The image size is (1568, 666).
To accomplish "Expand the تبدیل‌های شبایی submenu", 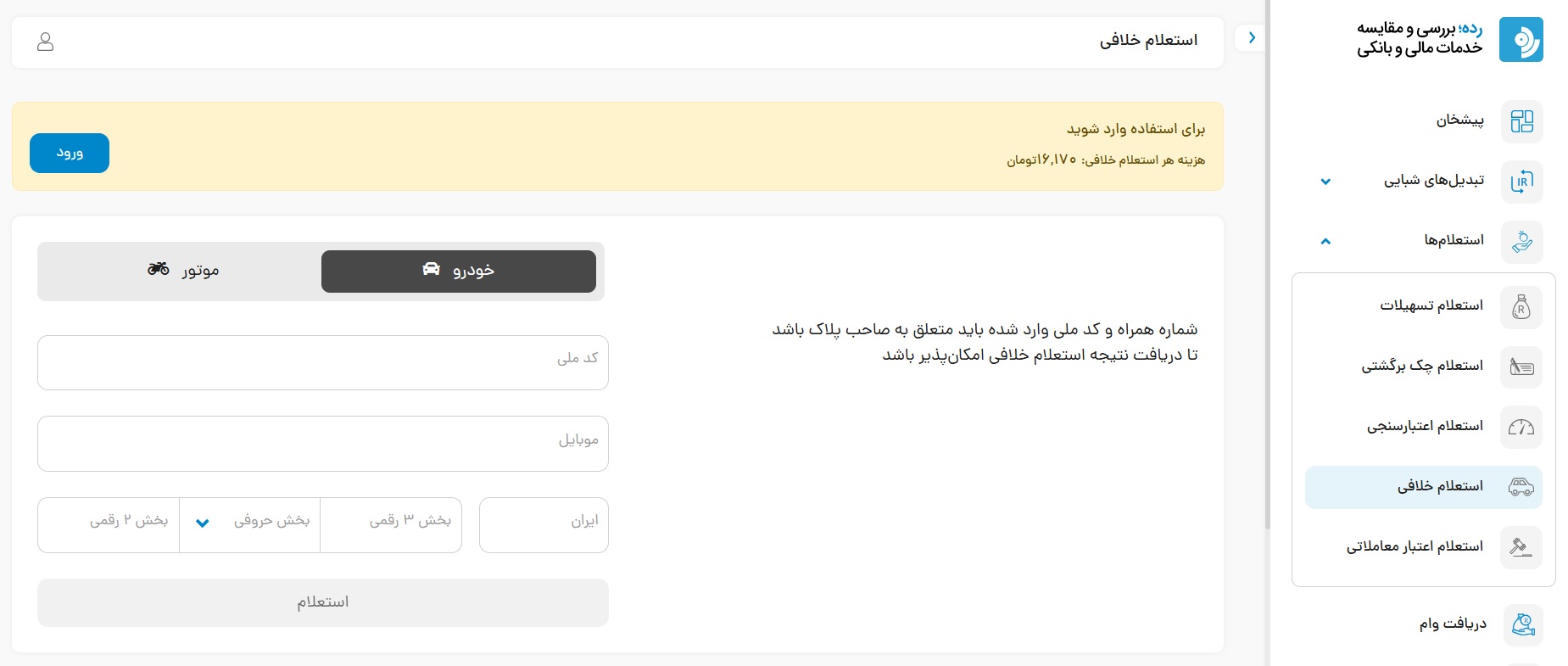I will pos(1325,182).
